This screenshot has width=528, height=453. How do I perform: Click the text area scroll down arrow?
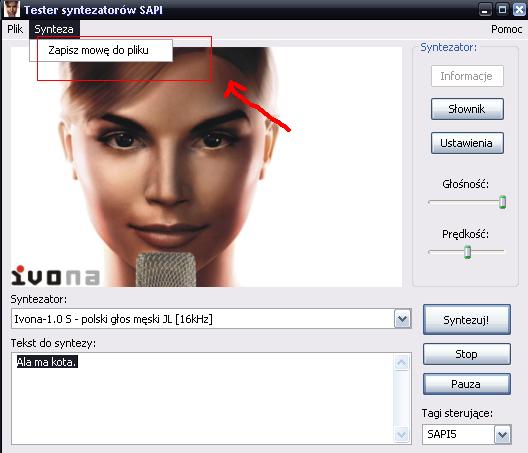pyautogui.click(x=402, y=434)
